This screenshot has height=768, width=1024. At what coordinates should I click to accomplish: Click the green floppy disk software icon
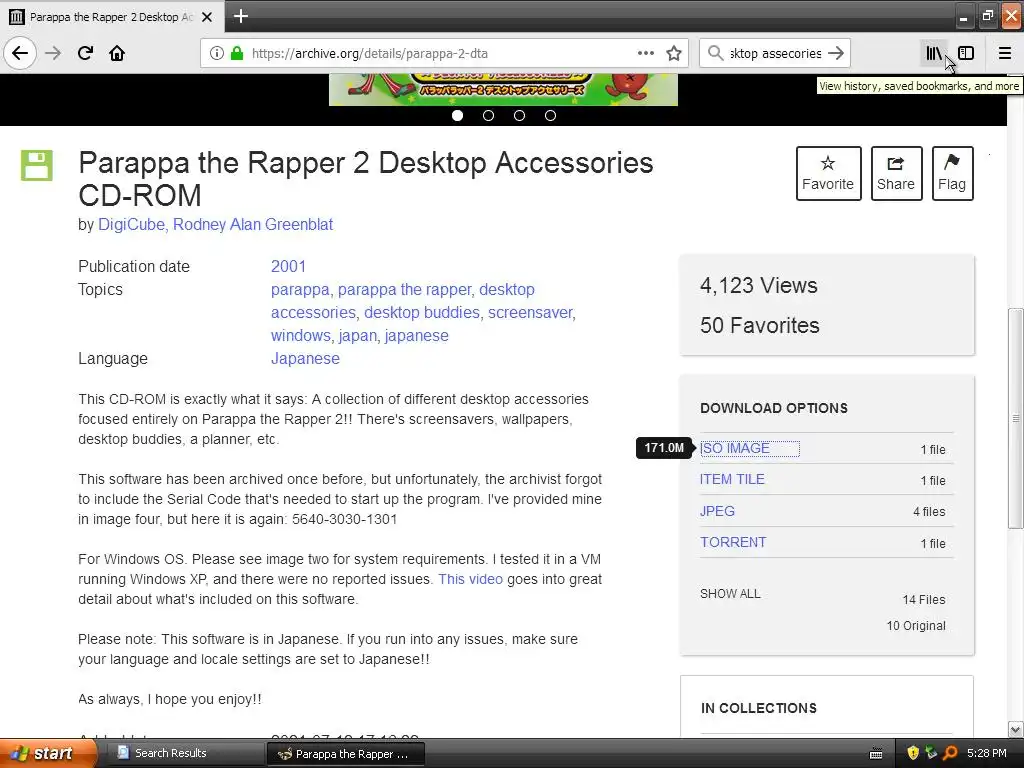point(37,165)
